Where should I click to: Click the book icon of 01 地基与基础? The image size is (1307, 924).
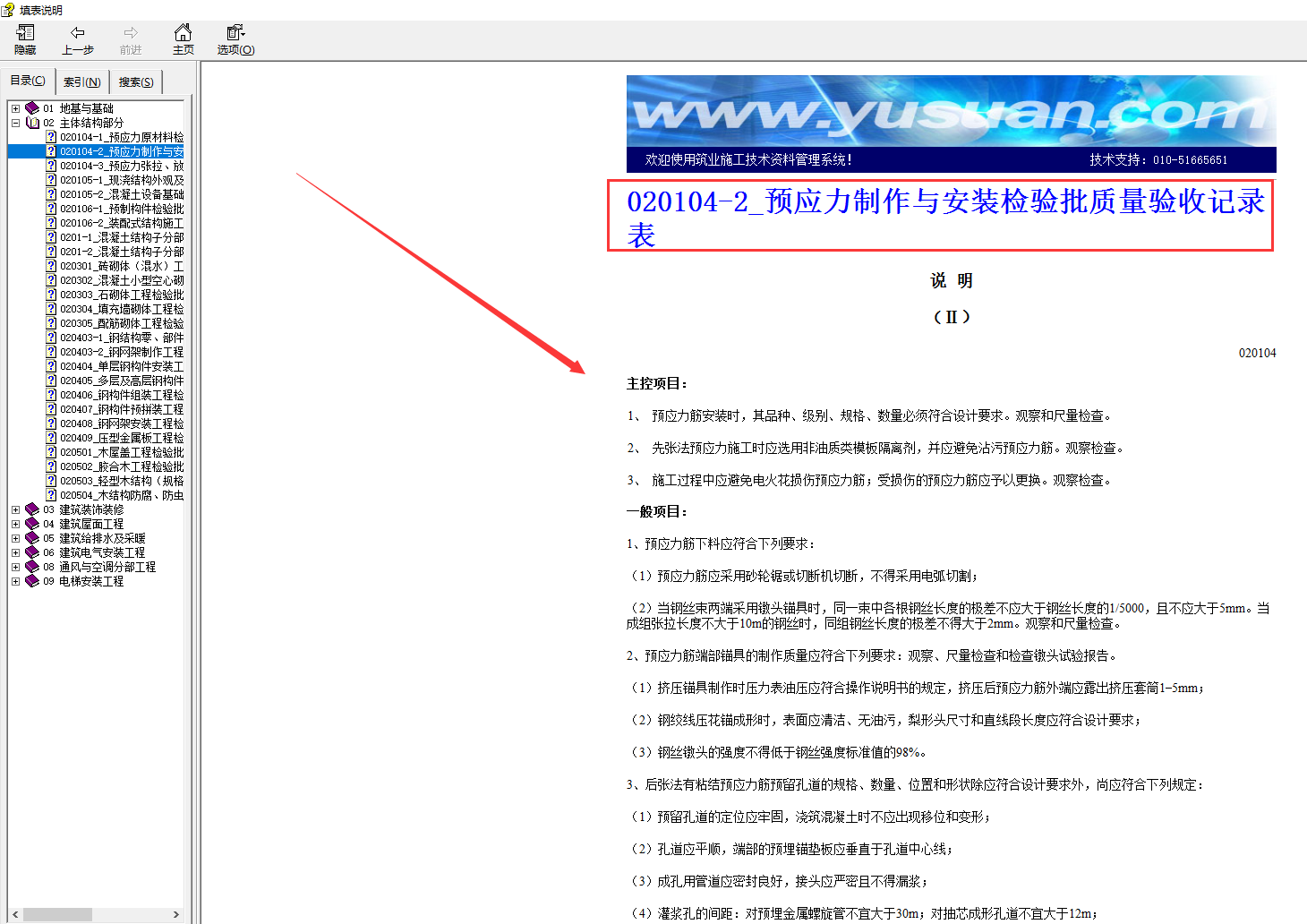point(32,108)
